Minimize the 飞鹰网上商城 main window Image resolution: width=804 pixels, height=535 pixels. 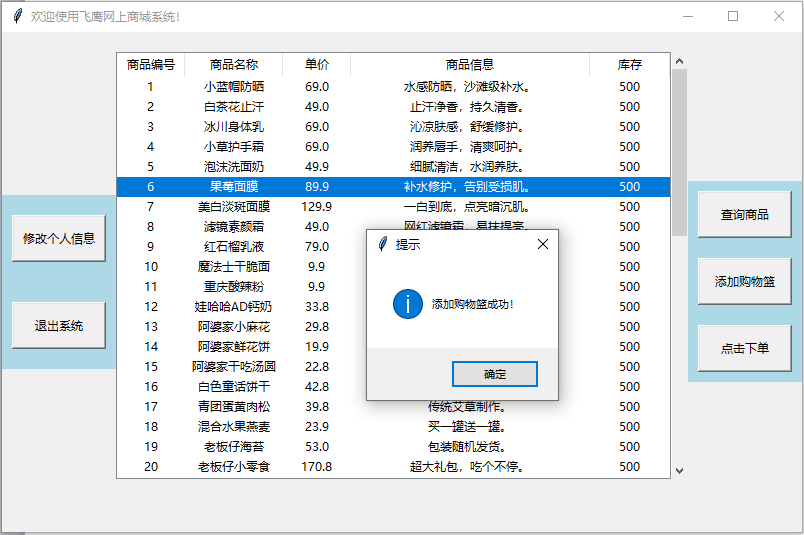(x=688, y=16)
